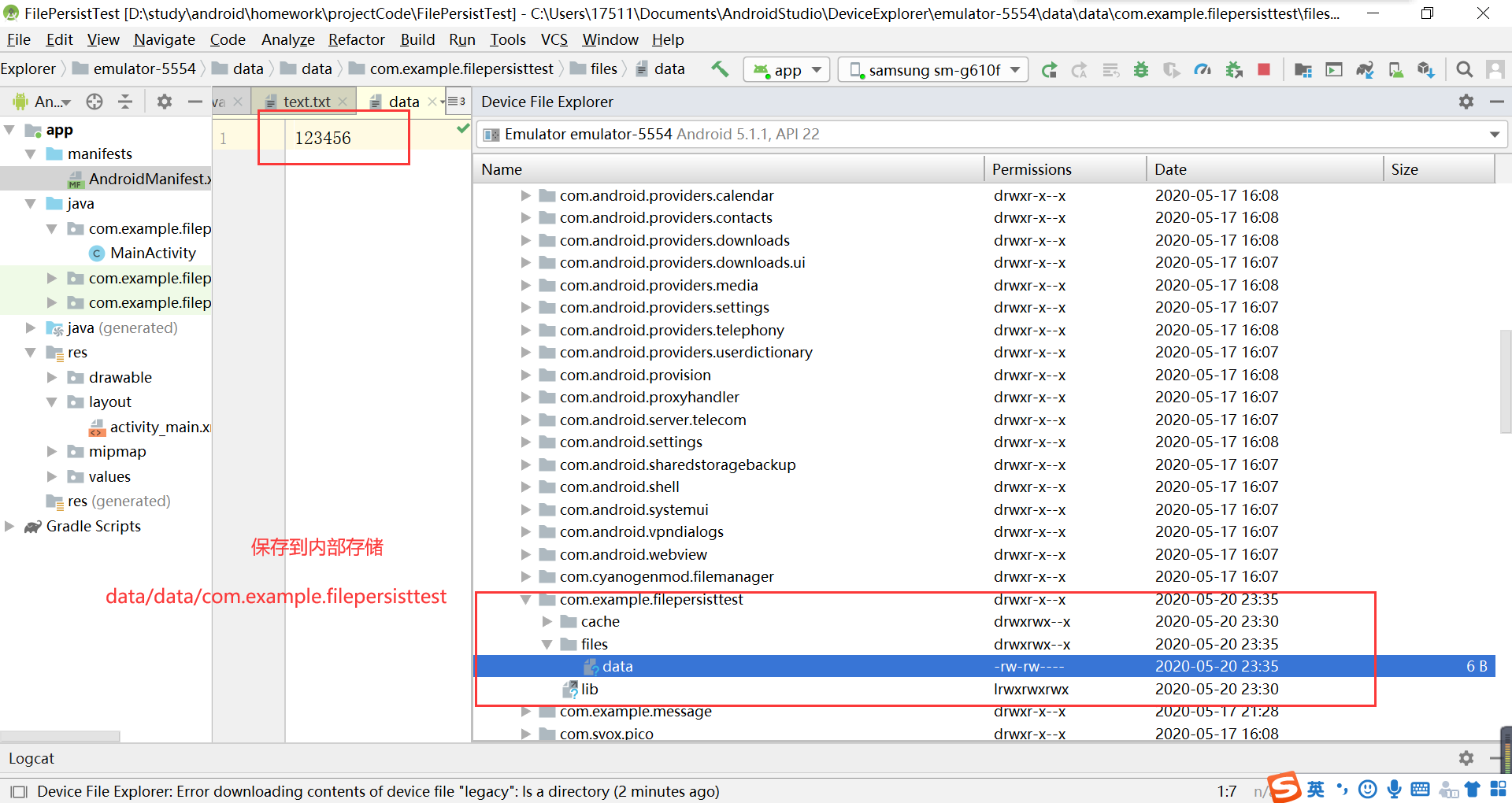Sort by the Permissions column header
Screen dimensions: 1512x803
(1065, 169)
